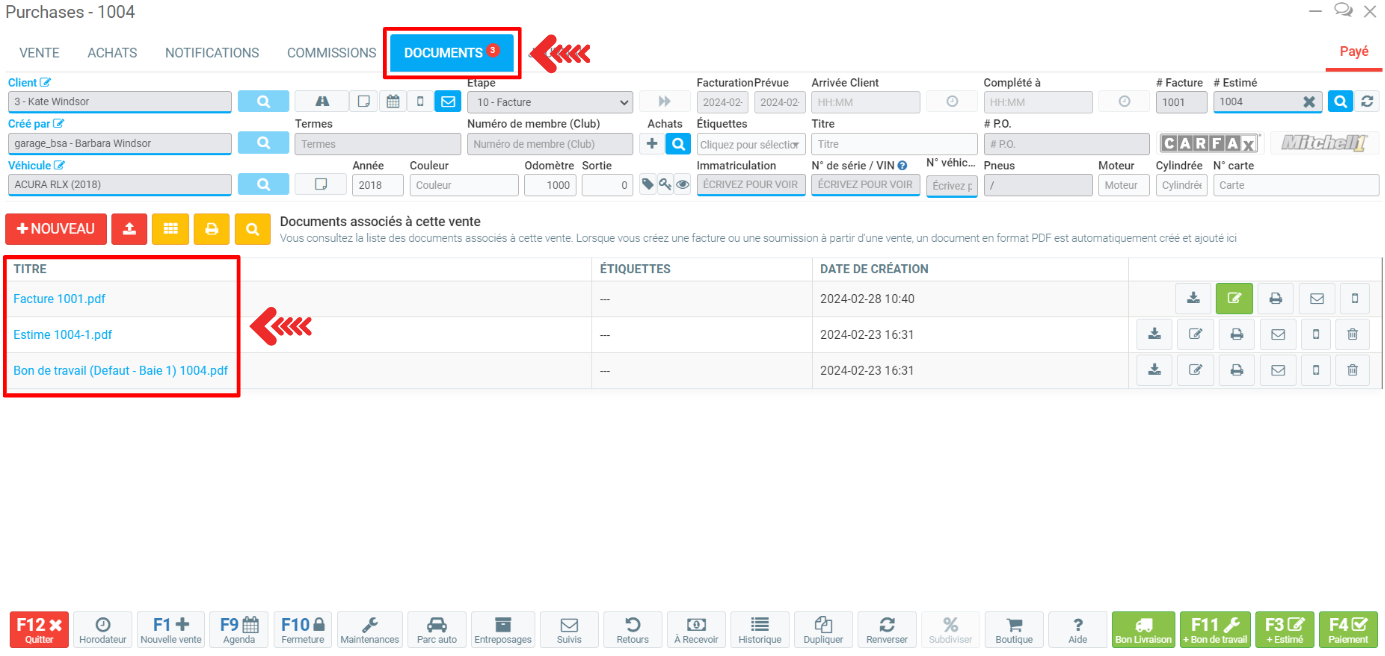Download the Facture 1001.pdf document

pyautogui.click(x=1193, y=298)
